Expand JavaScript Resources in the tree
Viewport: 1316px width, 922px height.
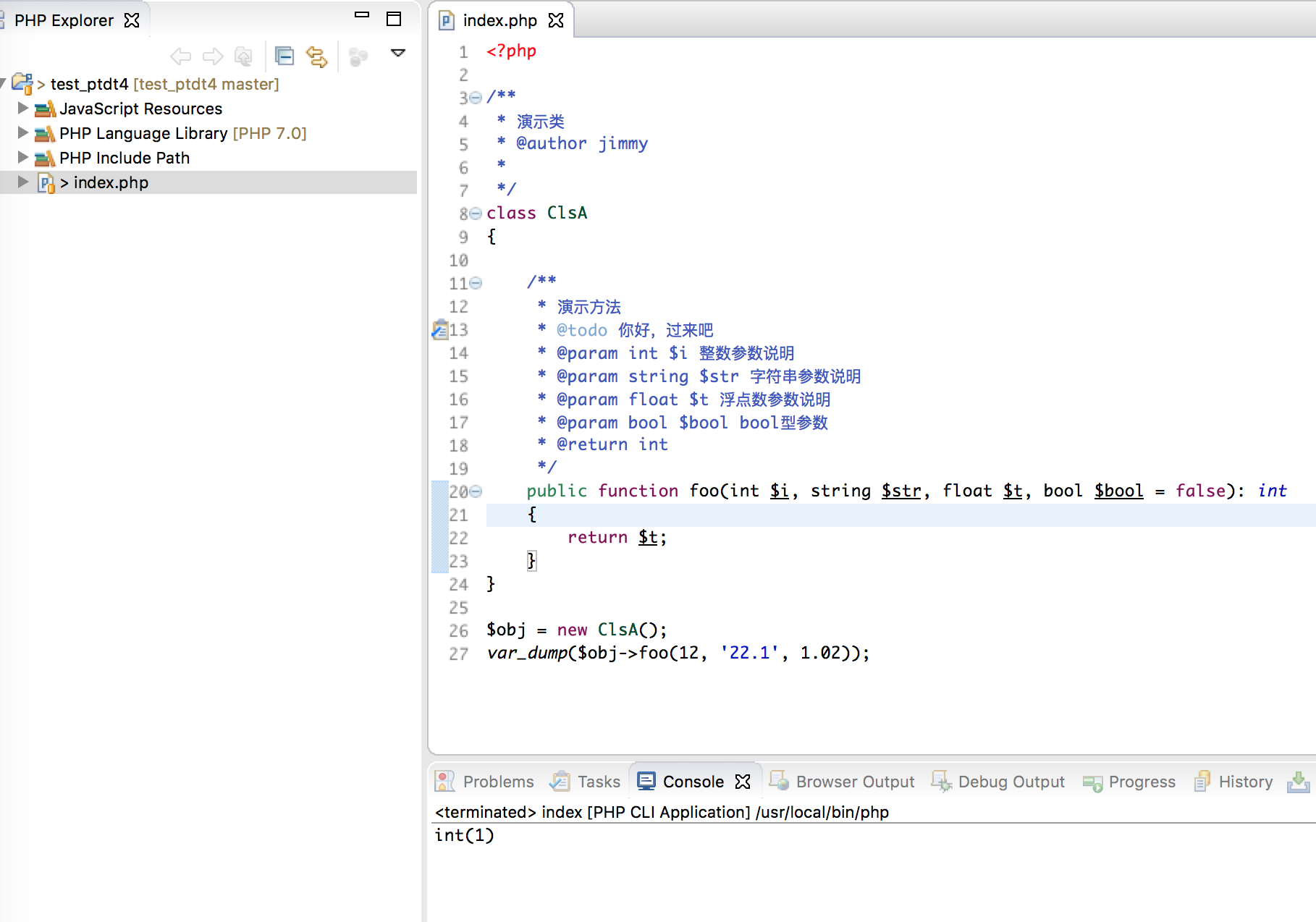[23, 108]
